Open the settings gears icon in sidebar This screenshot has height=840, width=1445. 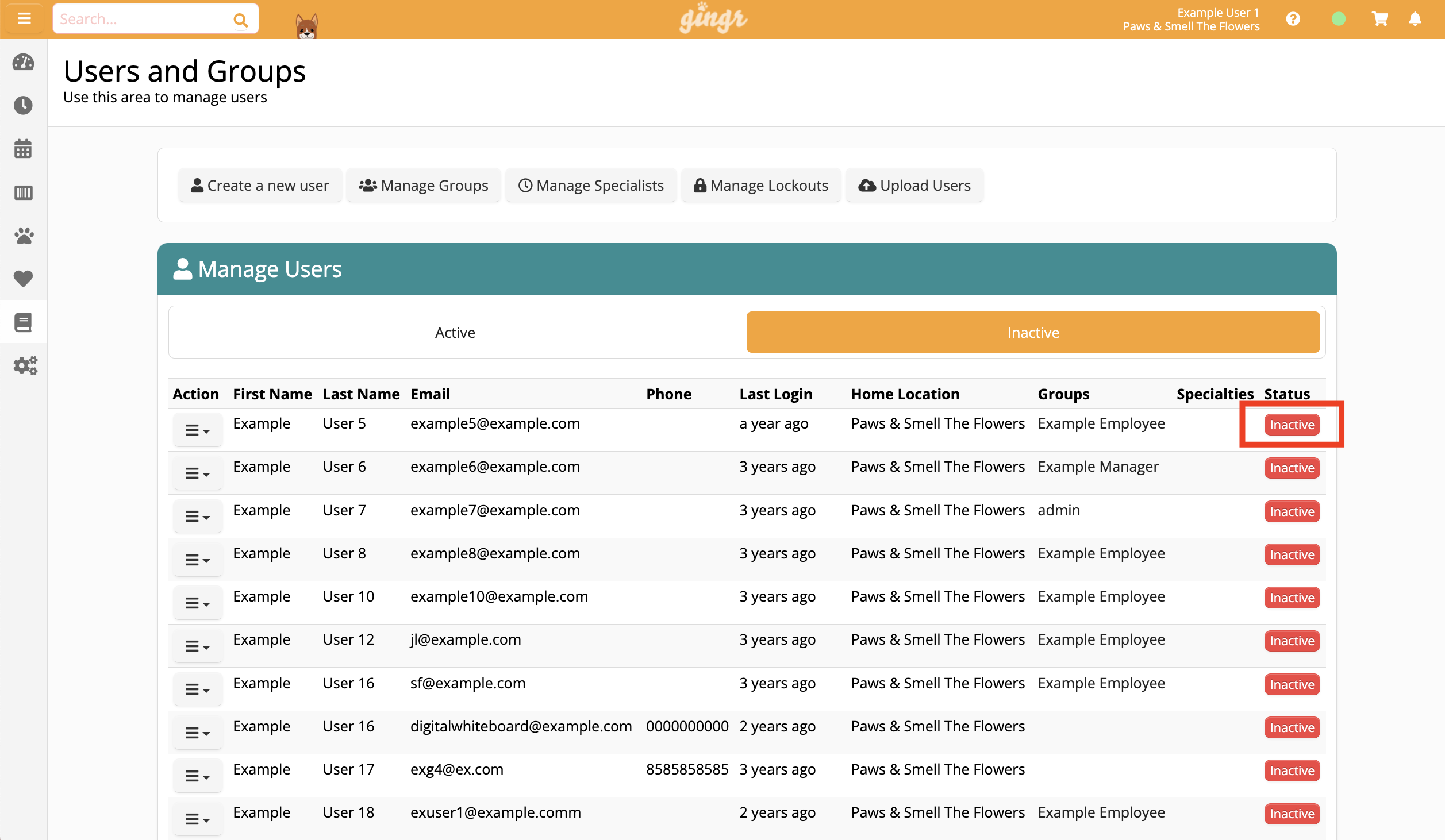(25, 365)
